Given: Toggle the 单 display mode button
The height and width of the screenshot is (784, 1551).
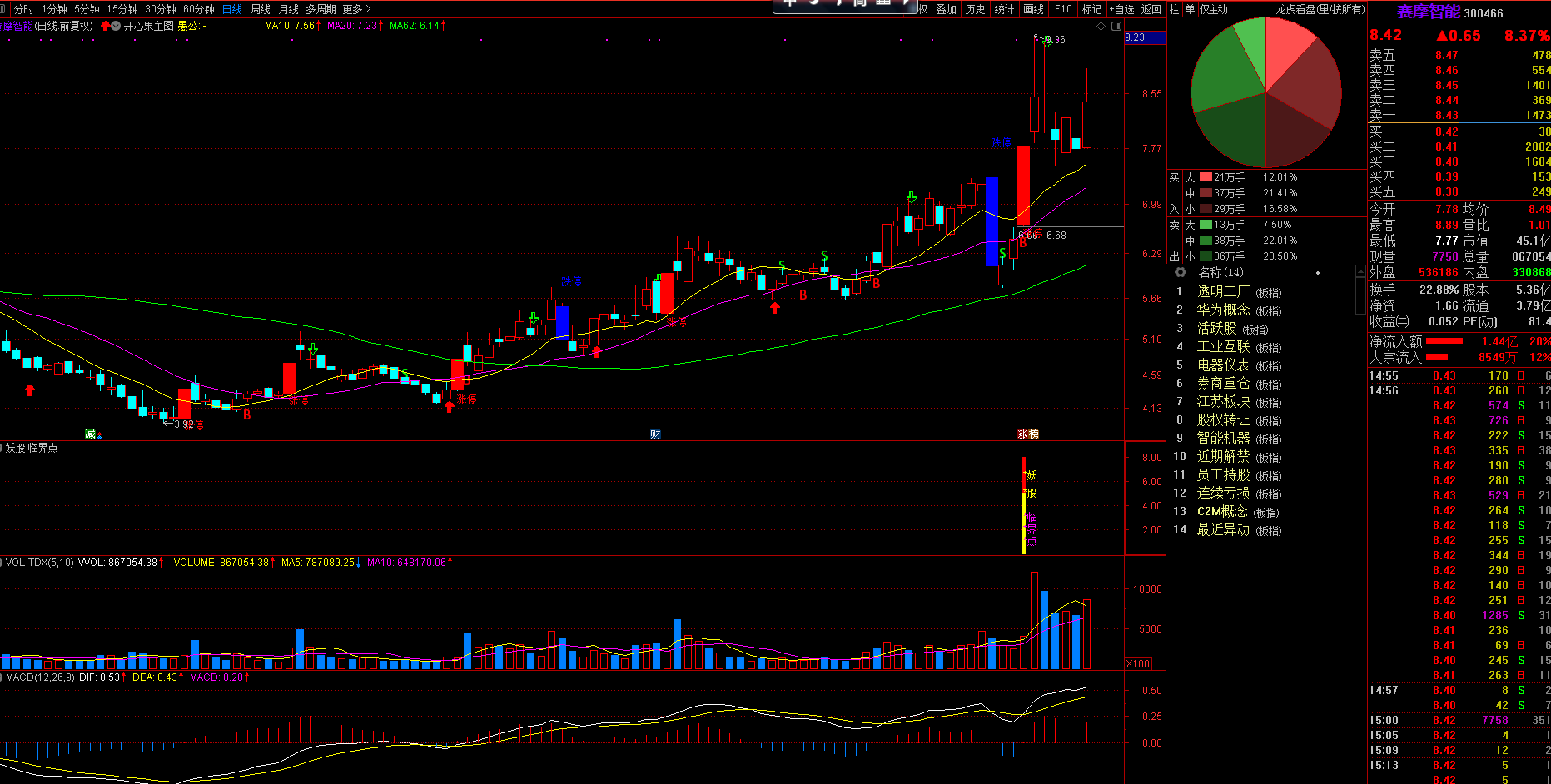Looking at the screenshot, I should click(1190, 9).
